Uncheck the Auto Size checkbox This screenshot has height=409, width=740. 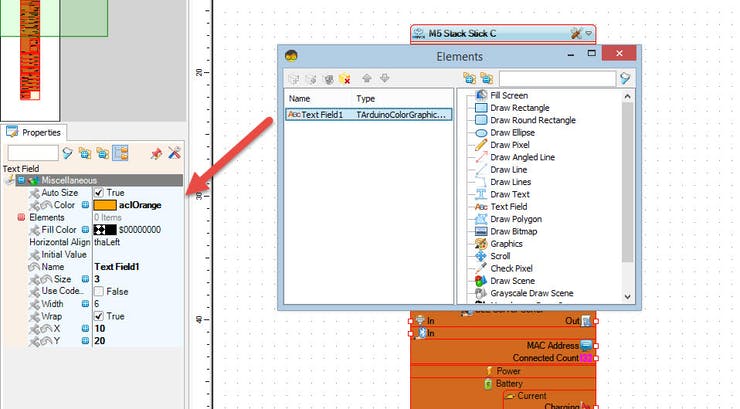pos(99,192)
